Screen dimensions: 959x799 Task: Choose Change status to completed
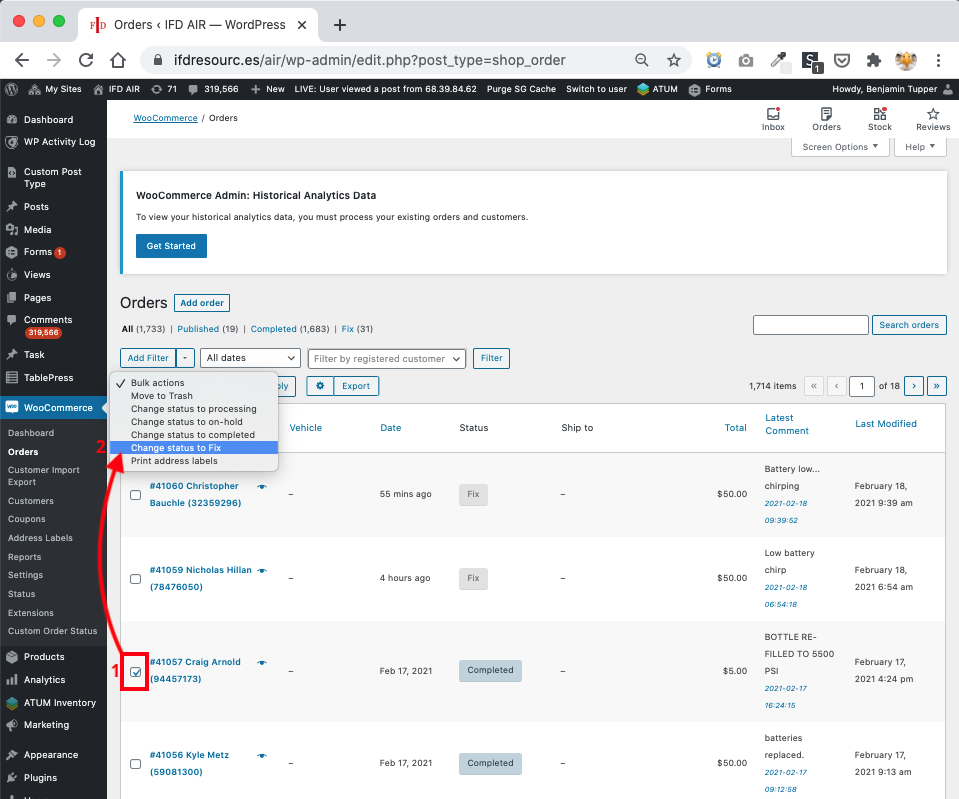click(194, 435)
